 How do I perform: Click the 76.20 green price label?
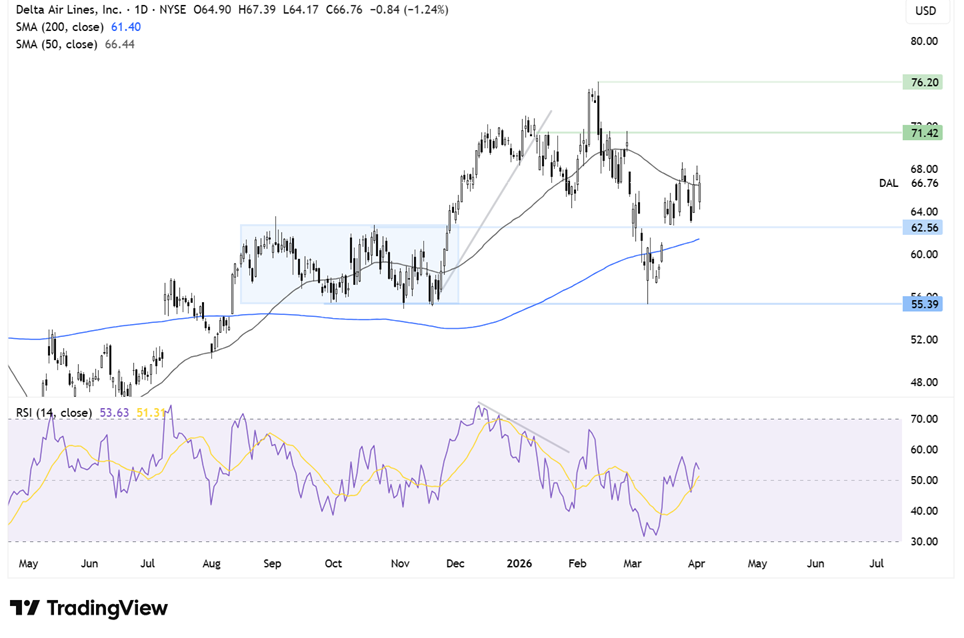922,82
